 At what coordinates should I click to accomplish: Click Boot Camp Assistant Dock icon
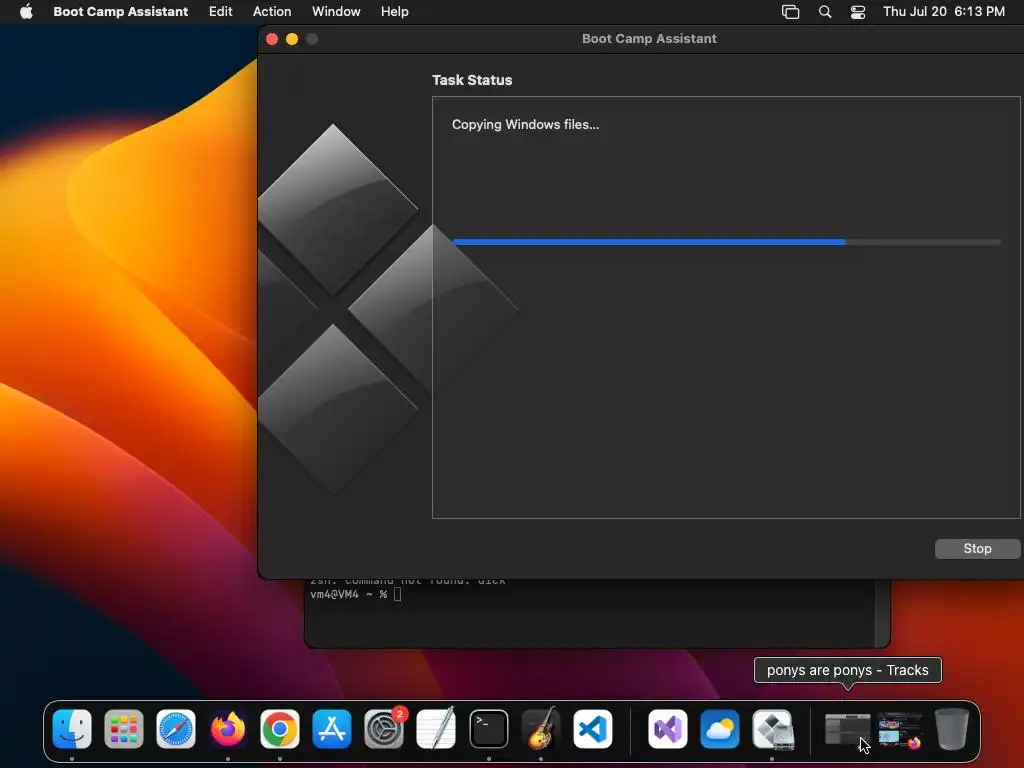tap(772, 729)
